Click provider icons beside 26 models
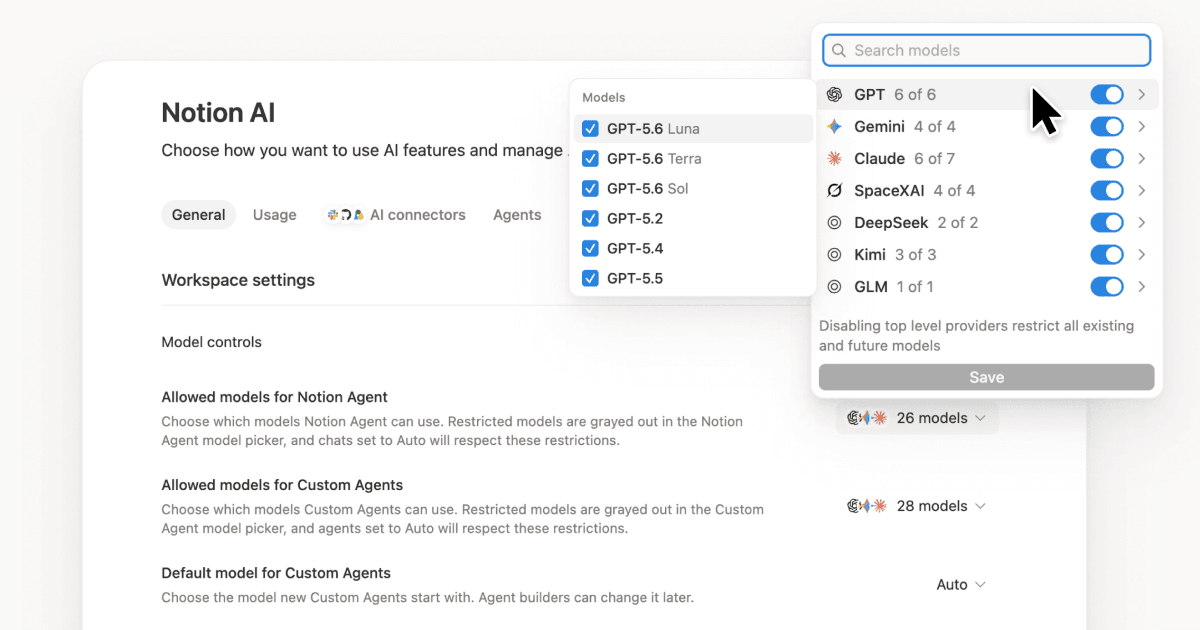 [x=867, y=418]
